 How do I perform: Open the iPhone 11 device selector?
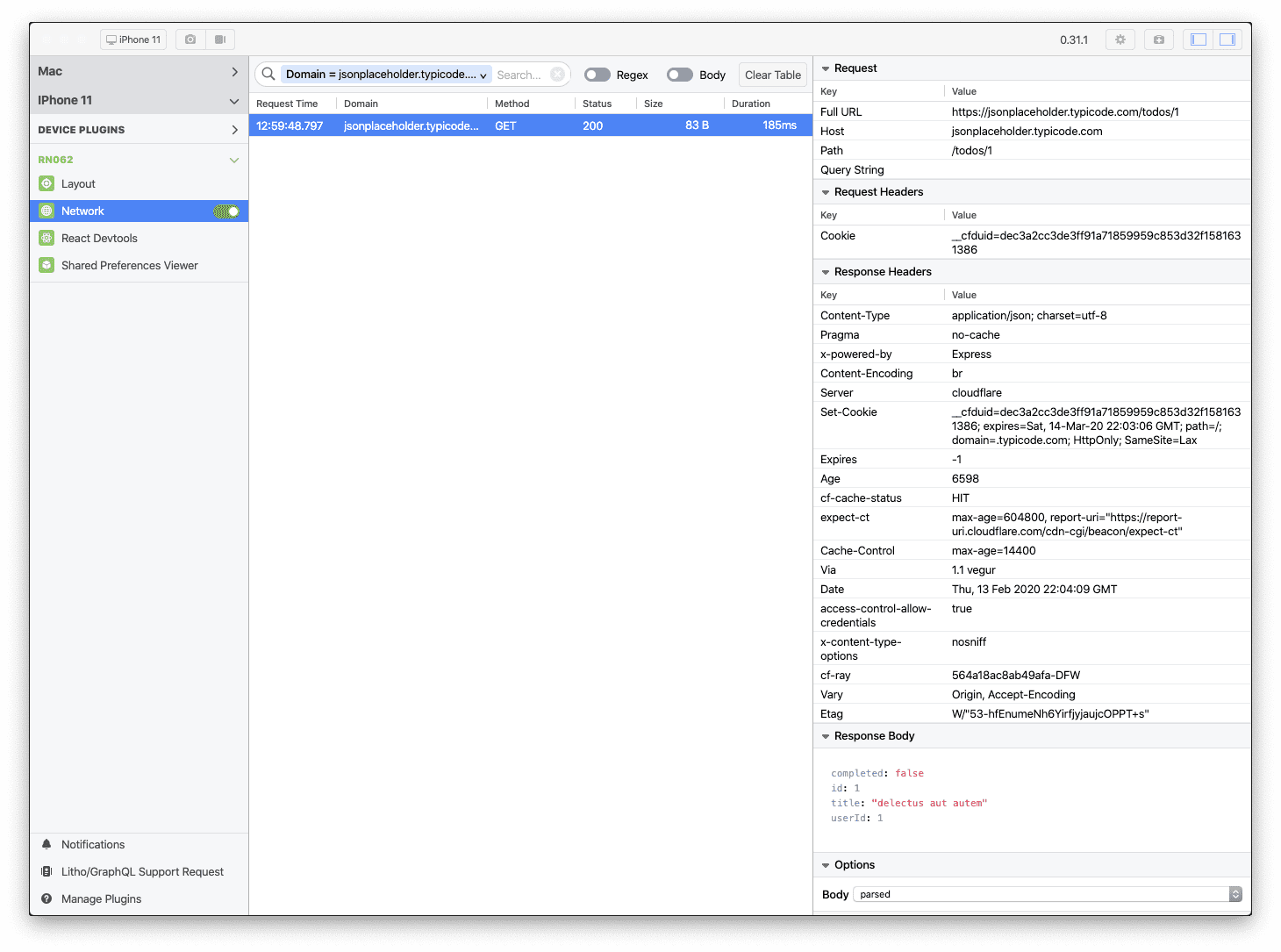132,39
